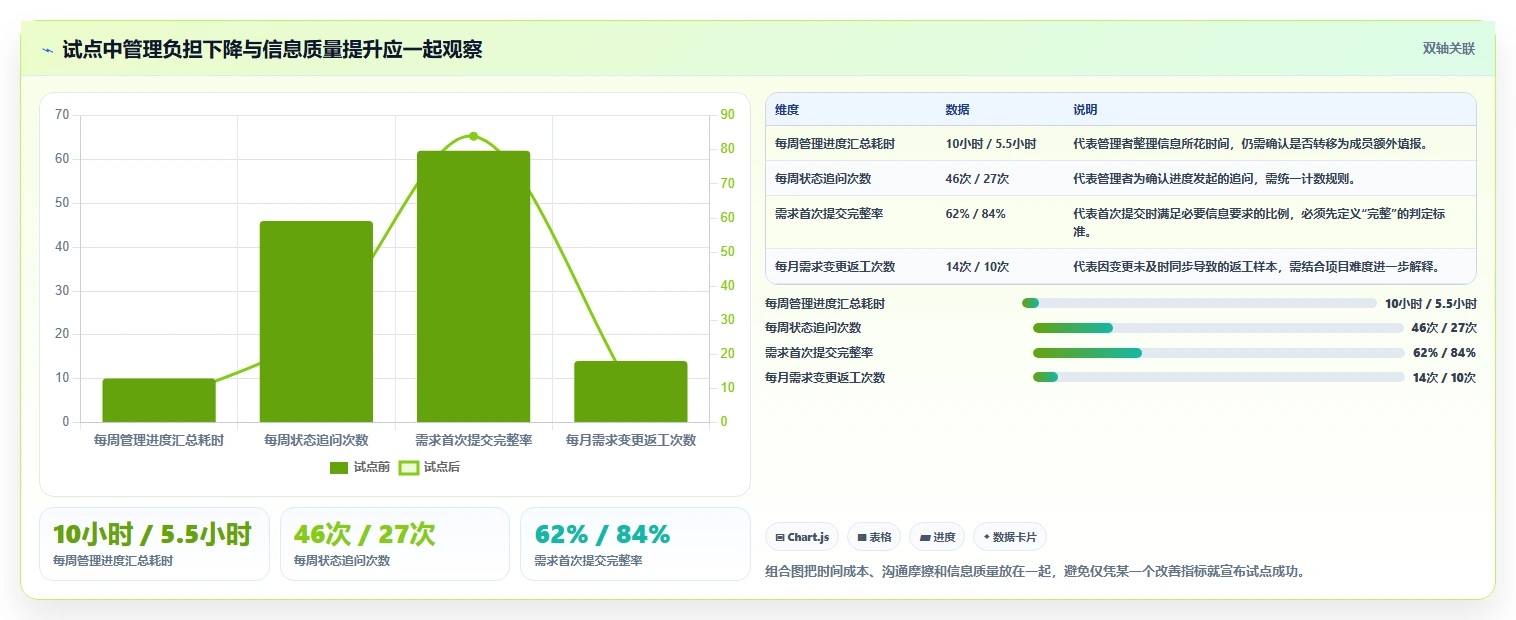Click the 每周管理进度汇总耗时 bar in the chart
The width and height of the screenshot is (1516, 620).
(159, 400)
